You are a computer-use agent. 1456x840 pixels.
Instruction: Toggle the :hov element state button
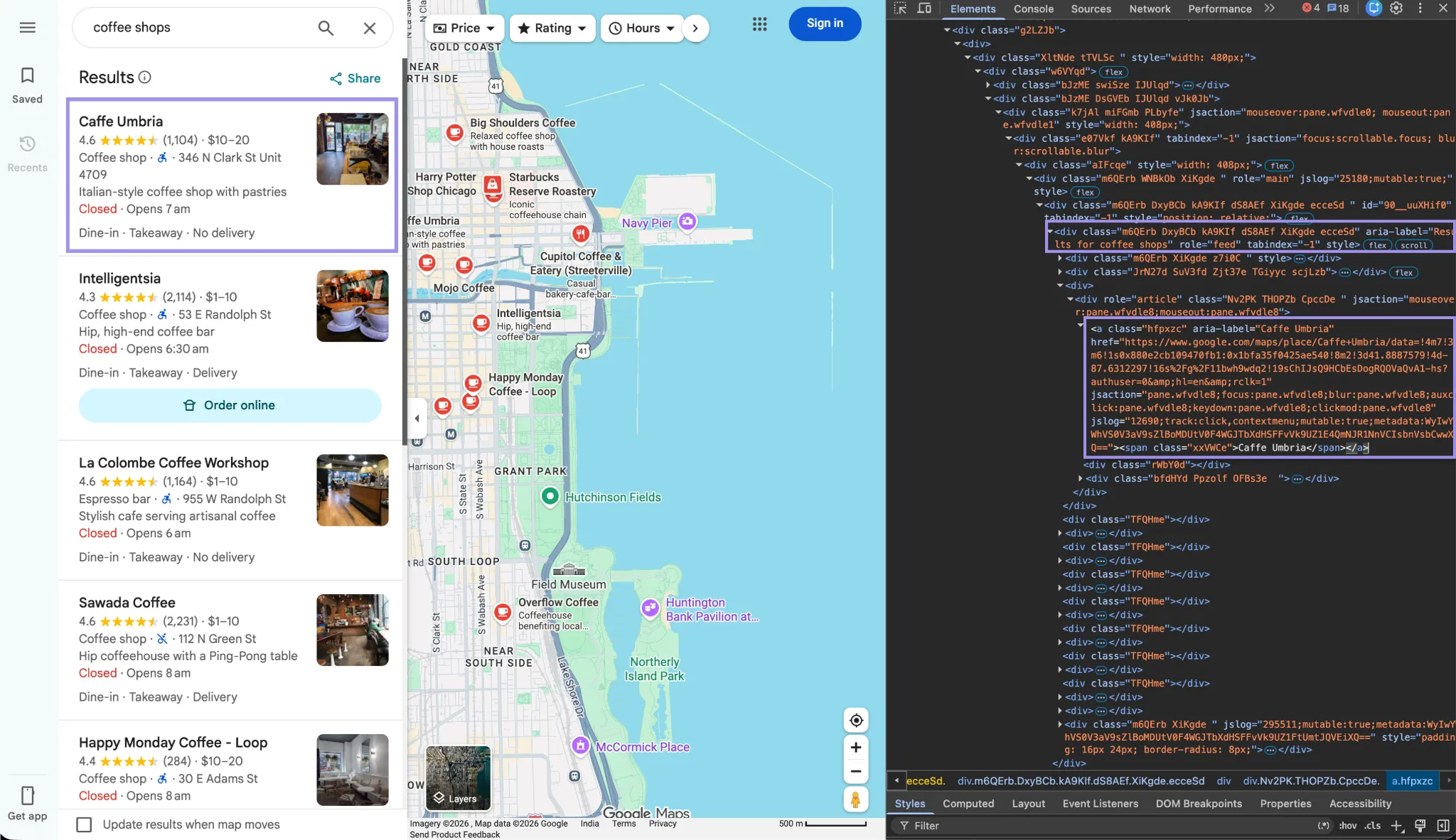point(1347,826)
